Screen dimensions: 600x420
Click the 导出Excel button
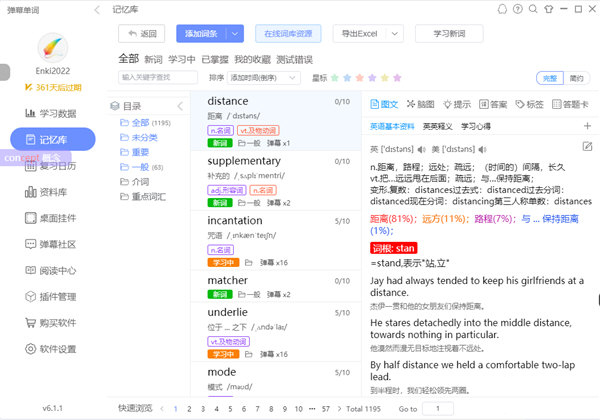click(x=359, y=34)
